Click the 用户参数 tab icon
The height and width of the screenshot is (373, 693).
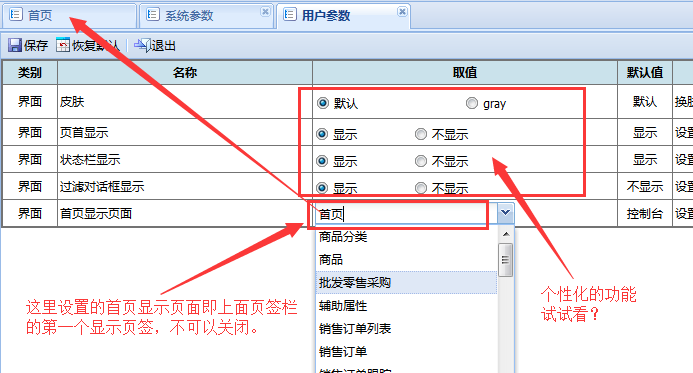pos(289,15)
